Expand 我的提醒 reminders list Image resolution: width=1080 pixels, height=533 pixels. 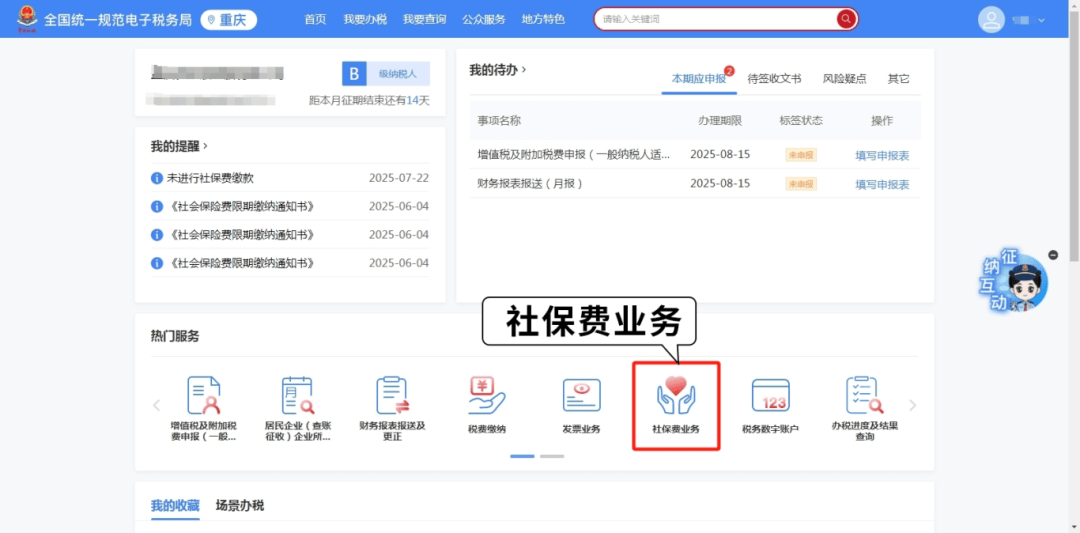pyautogui.click(x=179, y=146)
